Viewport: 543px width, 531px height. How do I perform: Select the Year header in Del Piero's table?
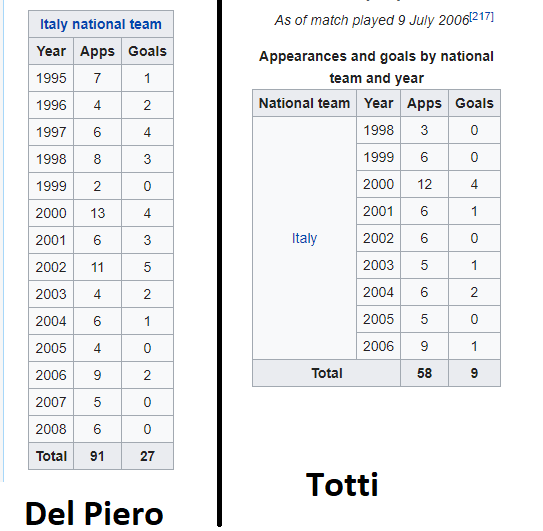51,51
